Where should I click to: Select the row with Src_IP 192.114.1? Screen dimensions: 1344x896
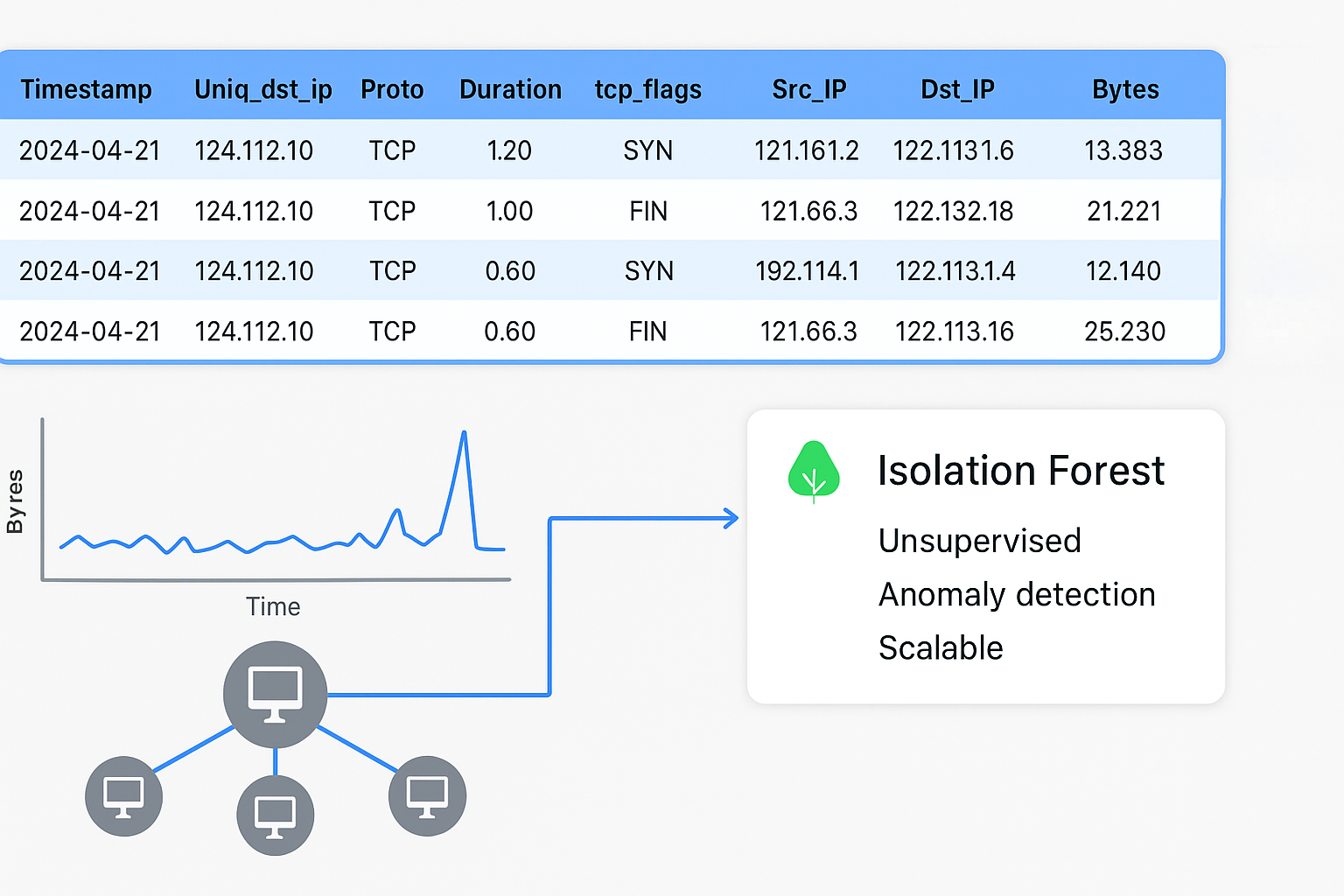612,271
